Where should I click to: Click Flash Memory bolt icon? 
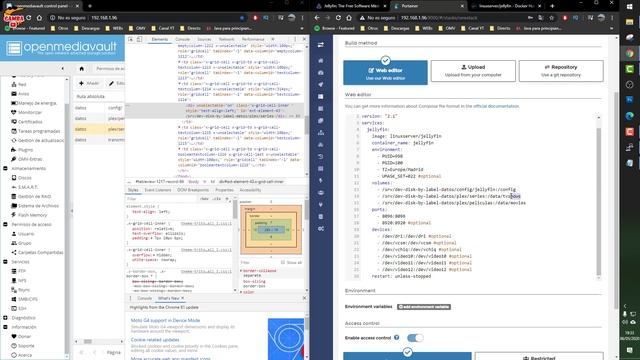pos(14,215)
